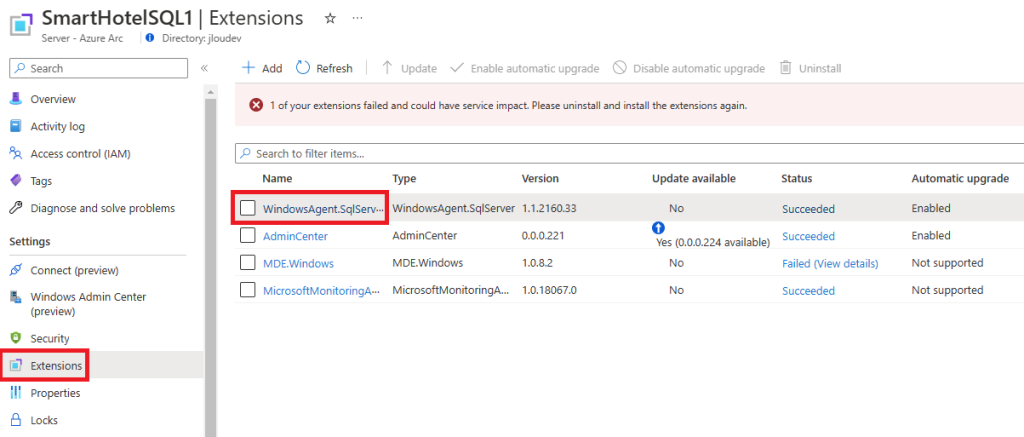Click version 1.0.18067.0 cell

pyautogui.click(x=549, y=291)
